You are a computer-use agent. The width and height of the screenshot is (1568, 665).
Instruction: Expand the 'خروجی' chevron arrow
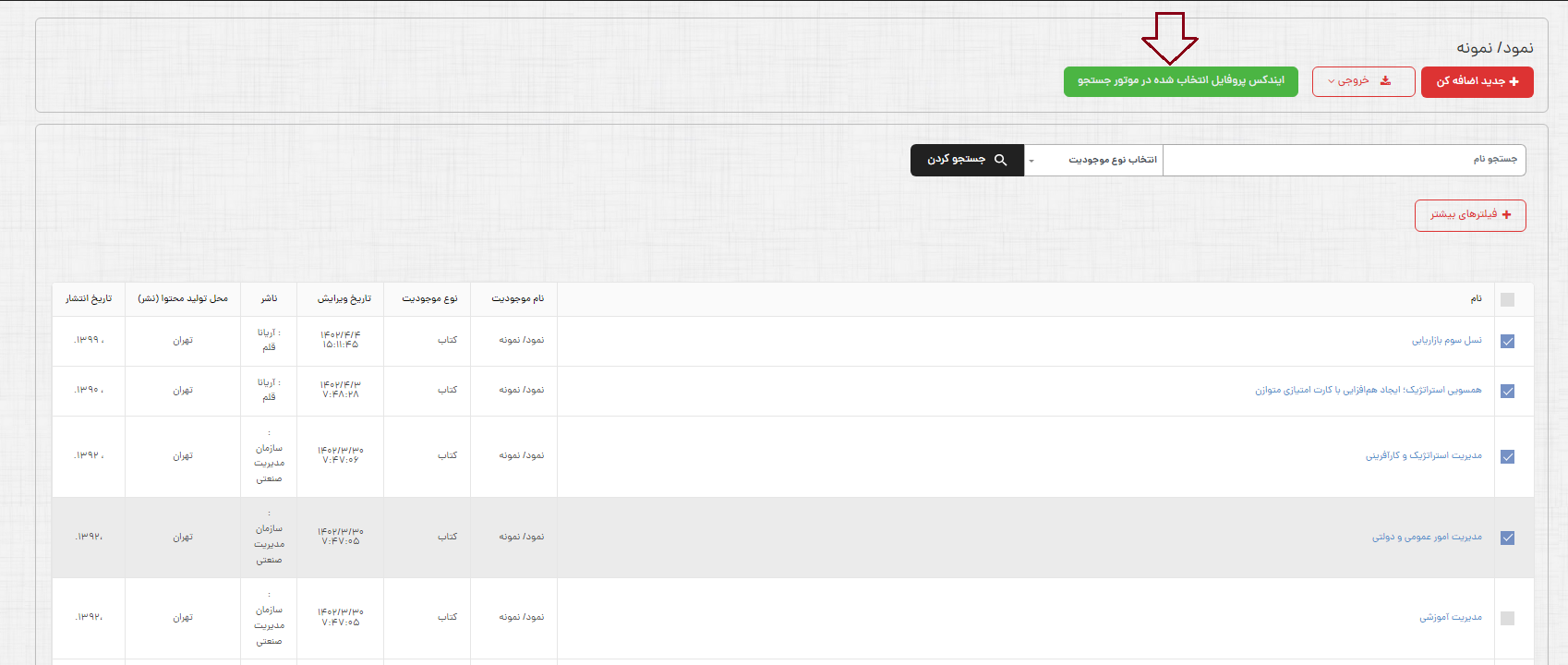(1331, 81)
